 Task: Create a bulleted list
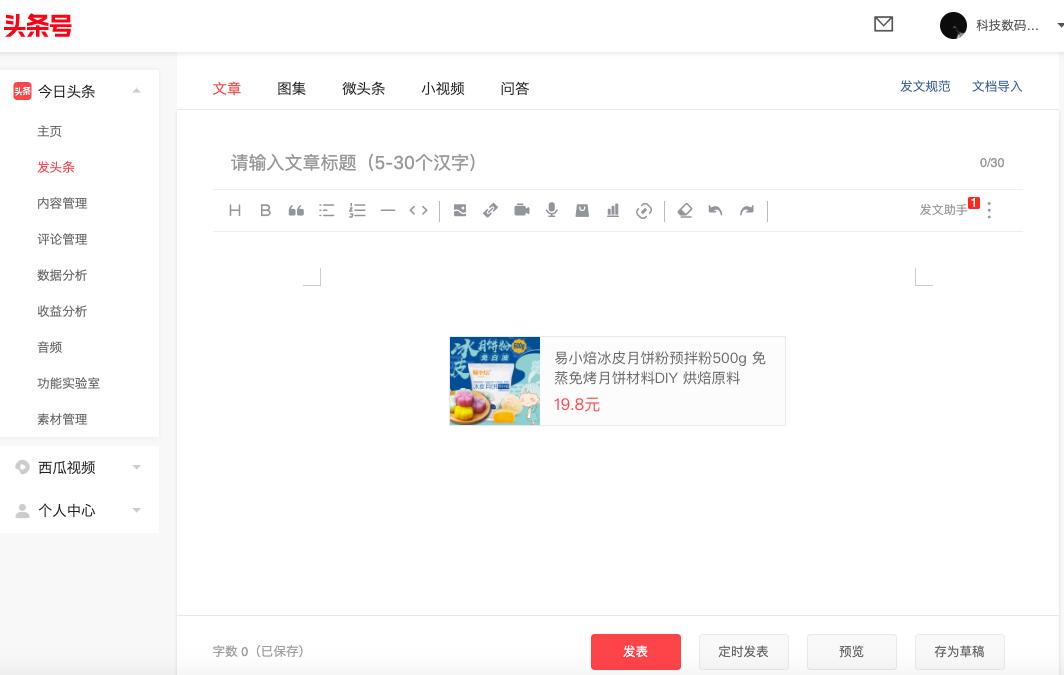point(326,210)
